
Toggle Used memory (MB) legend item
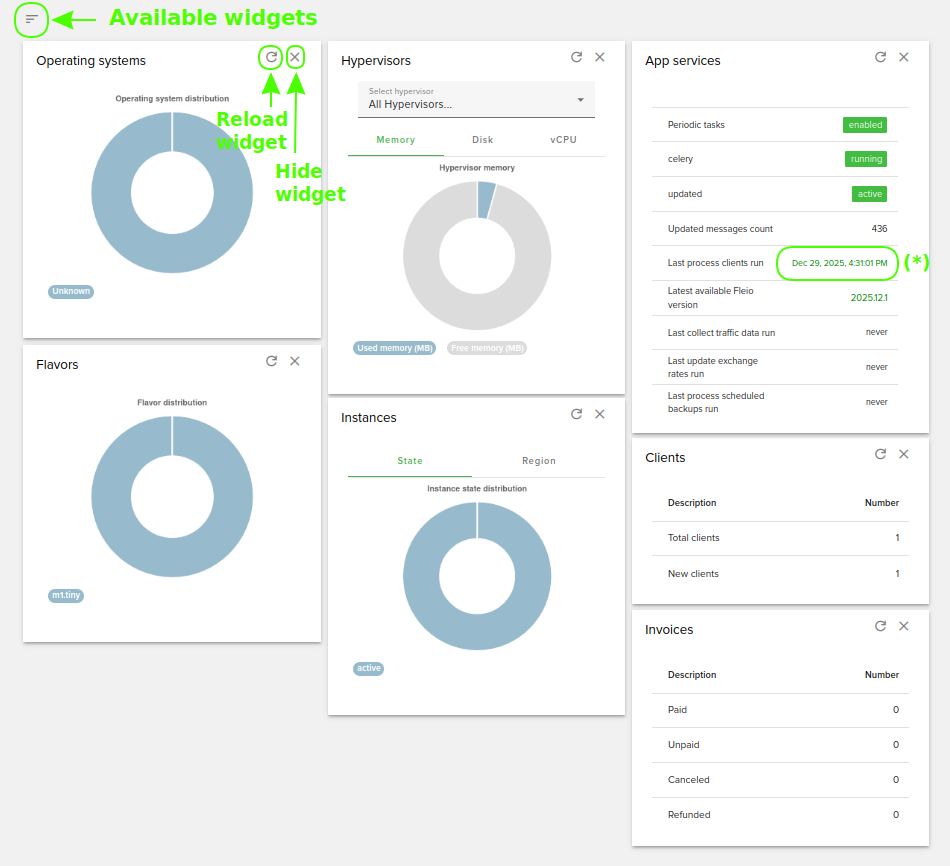[395, 348]
